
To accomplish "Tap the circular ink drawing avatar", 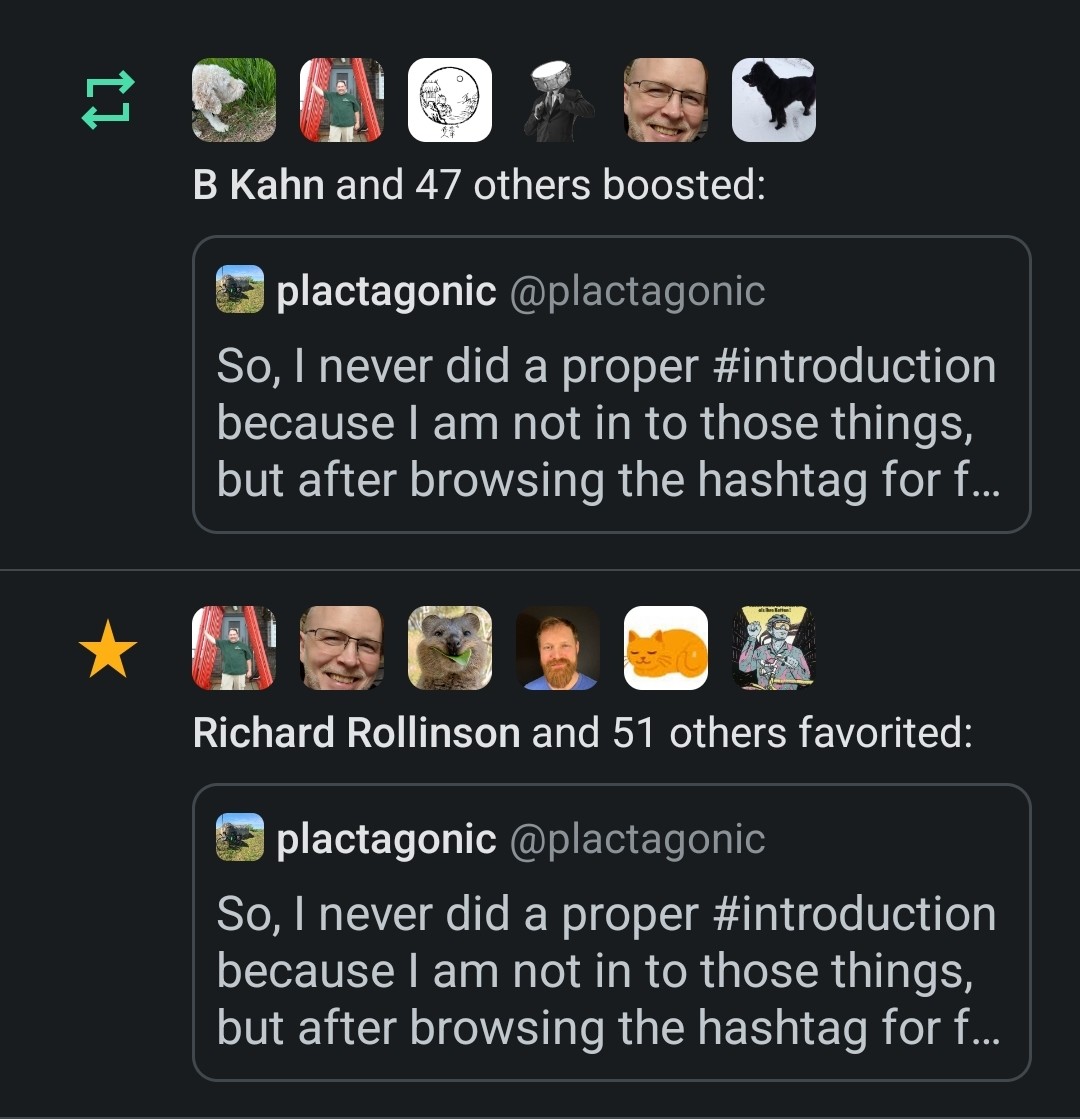I will [450, 100].
